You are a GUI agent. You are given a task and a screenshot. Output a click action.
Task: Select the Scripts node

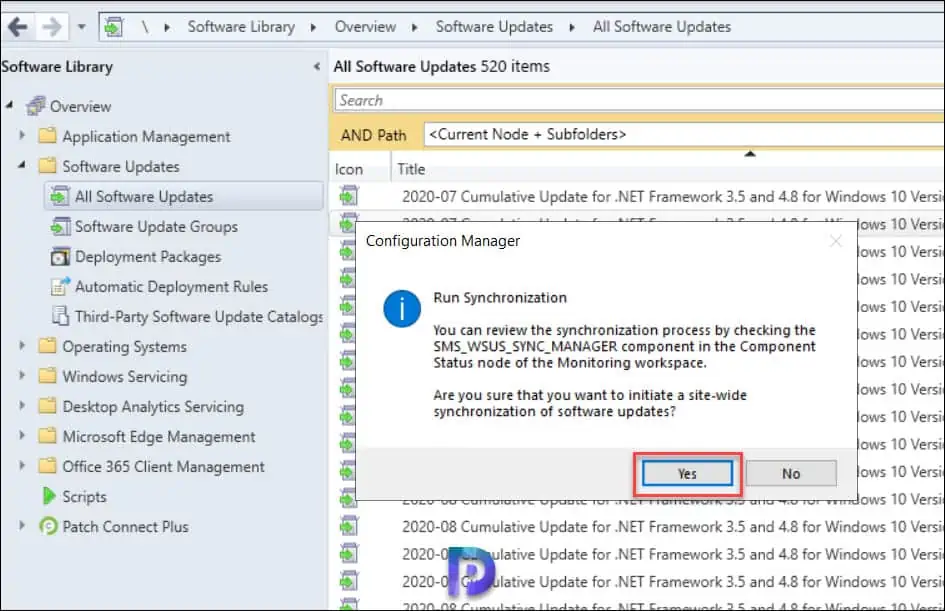(84, 497)
